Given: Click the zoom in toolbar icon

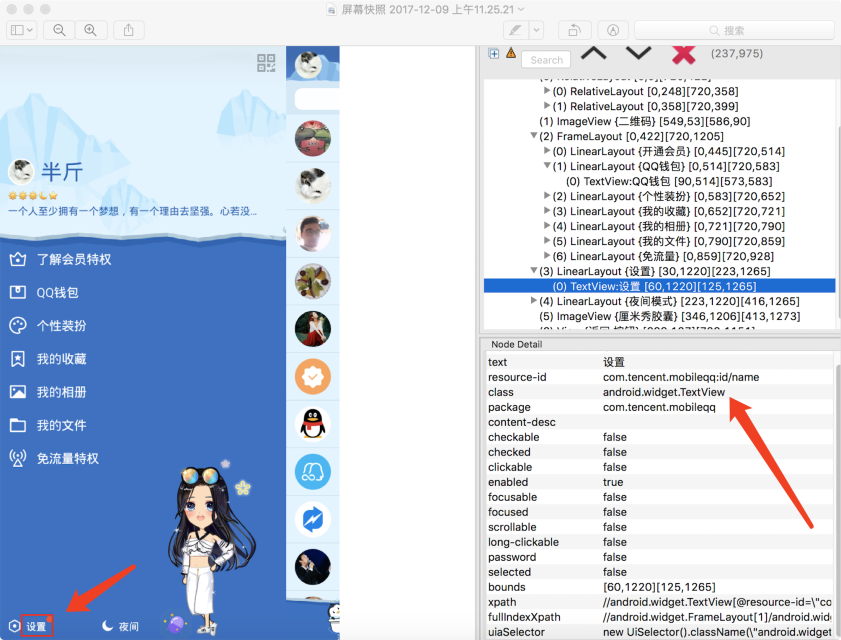Looking at the screenshot, I should point(91,30).
